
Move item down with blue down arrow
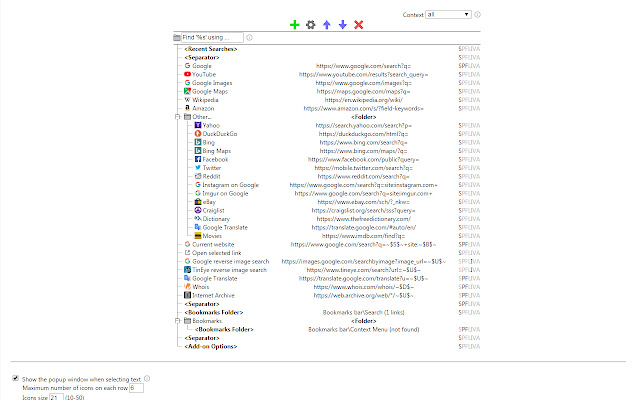[x=342, y=25]
